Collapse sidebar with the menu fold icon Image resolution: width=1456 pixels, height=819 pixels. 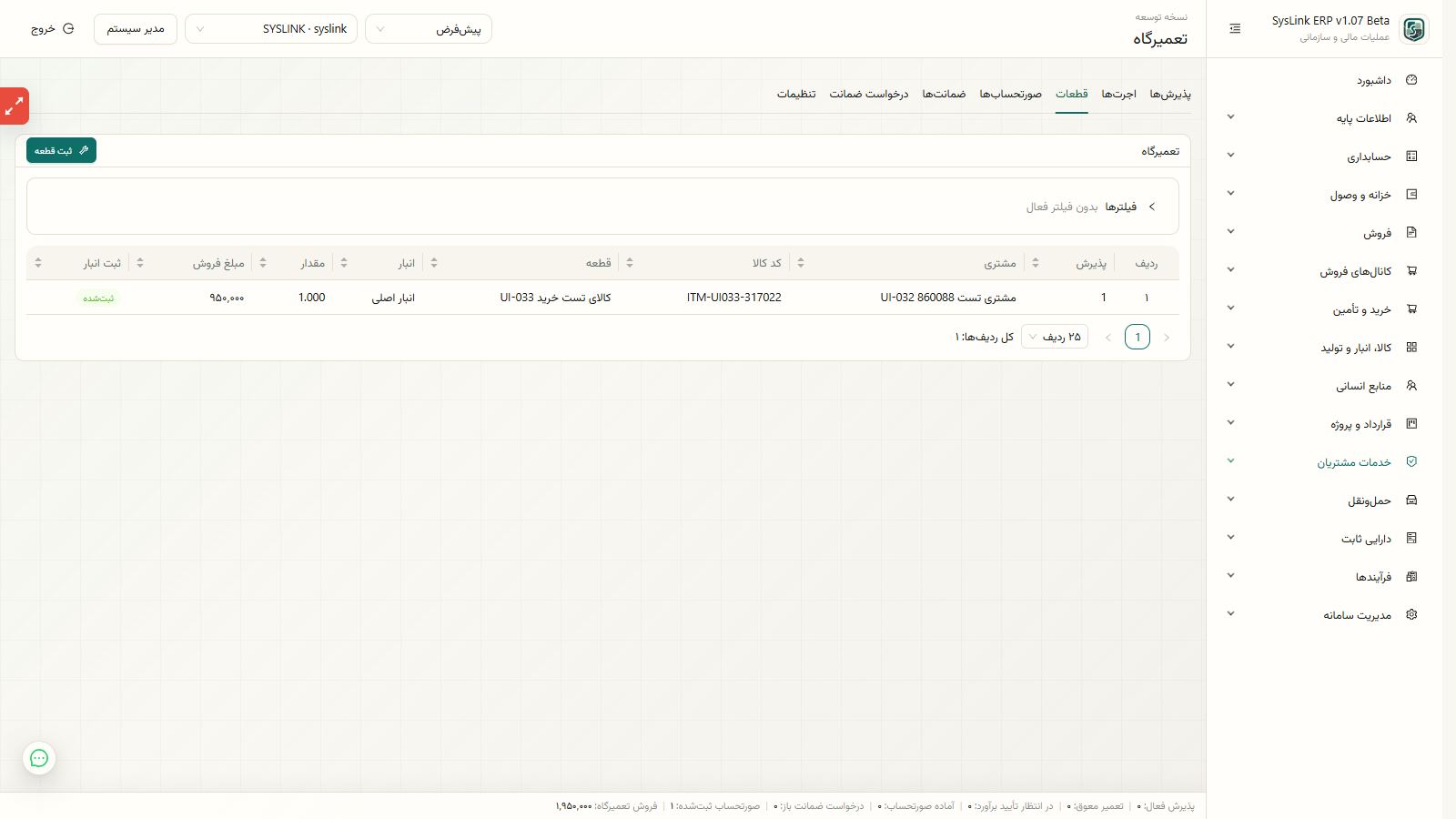point(1235,29)
